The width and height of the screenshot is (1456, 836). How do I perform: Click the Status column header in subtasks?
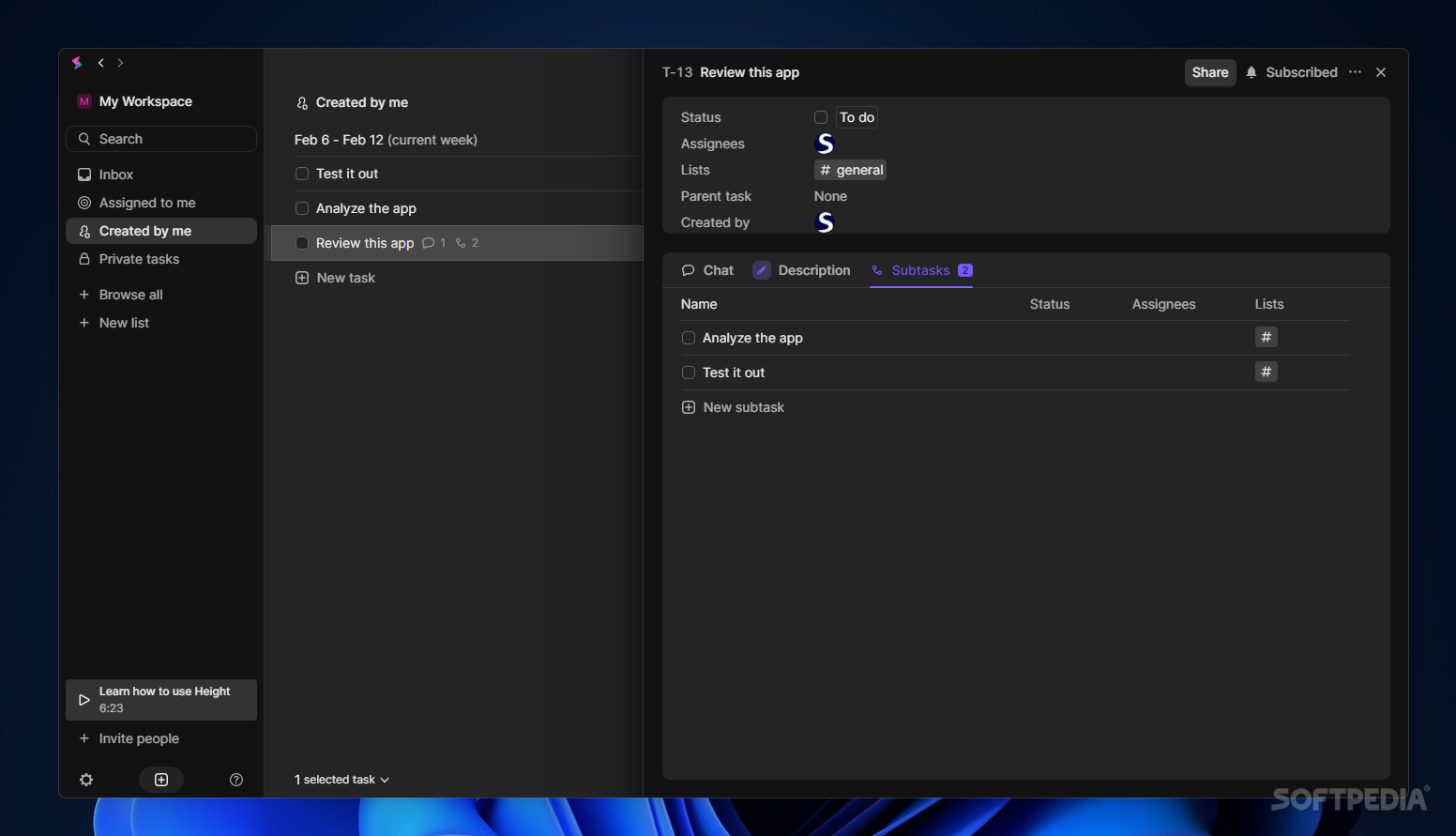(x=1050, y=304)
